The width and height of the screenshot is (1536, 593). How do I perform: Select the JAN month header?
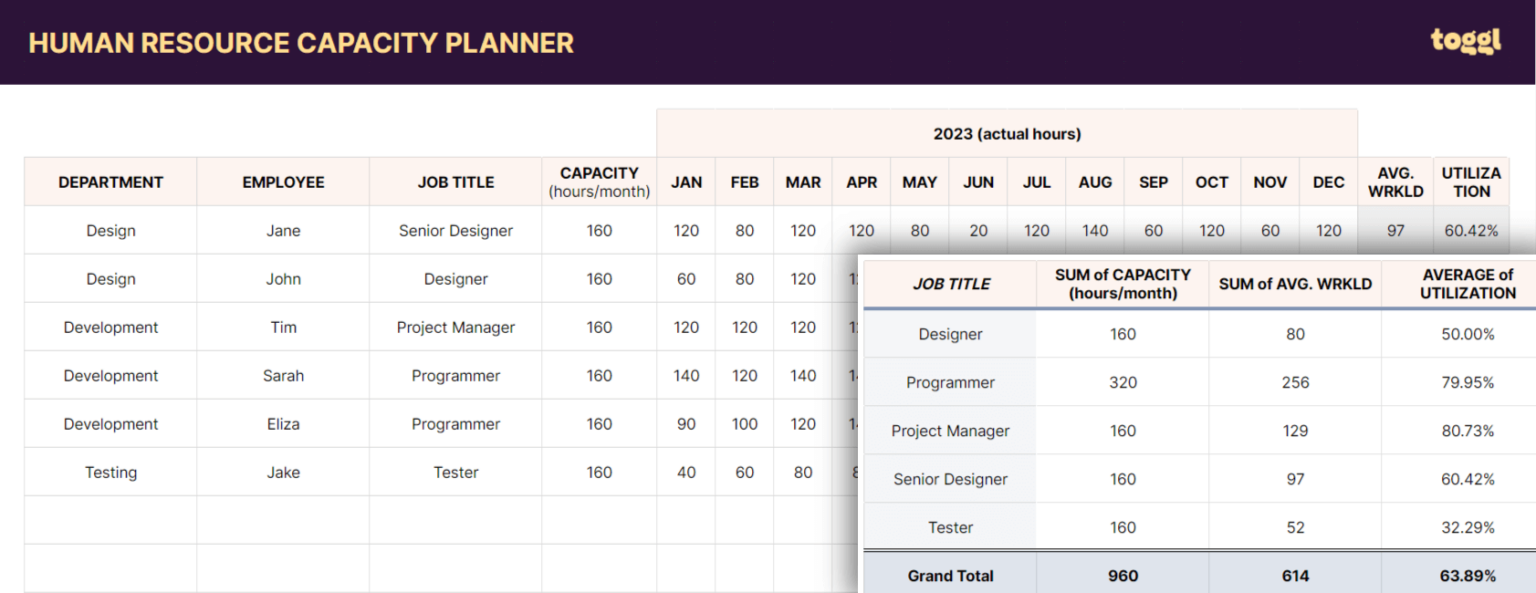click(x=686, y=182)
